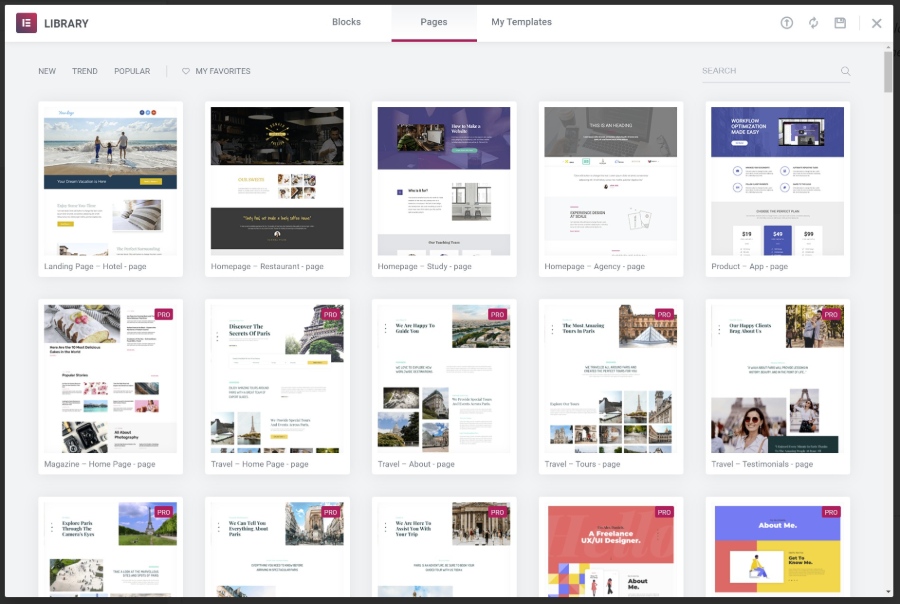Click PRO badge on About Me template
900x604 pixels.
point(831,512)
